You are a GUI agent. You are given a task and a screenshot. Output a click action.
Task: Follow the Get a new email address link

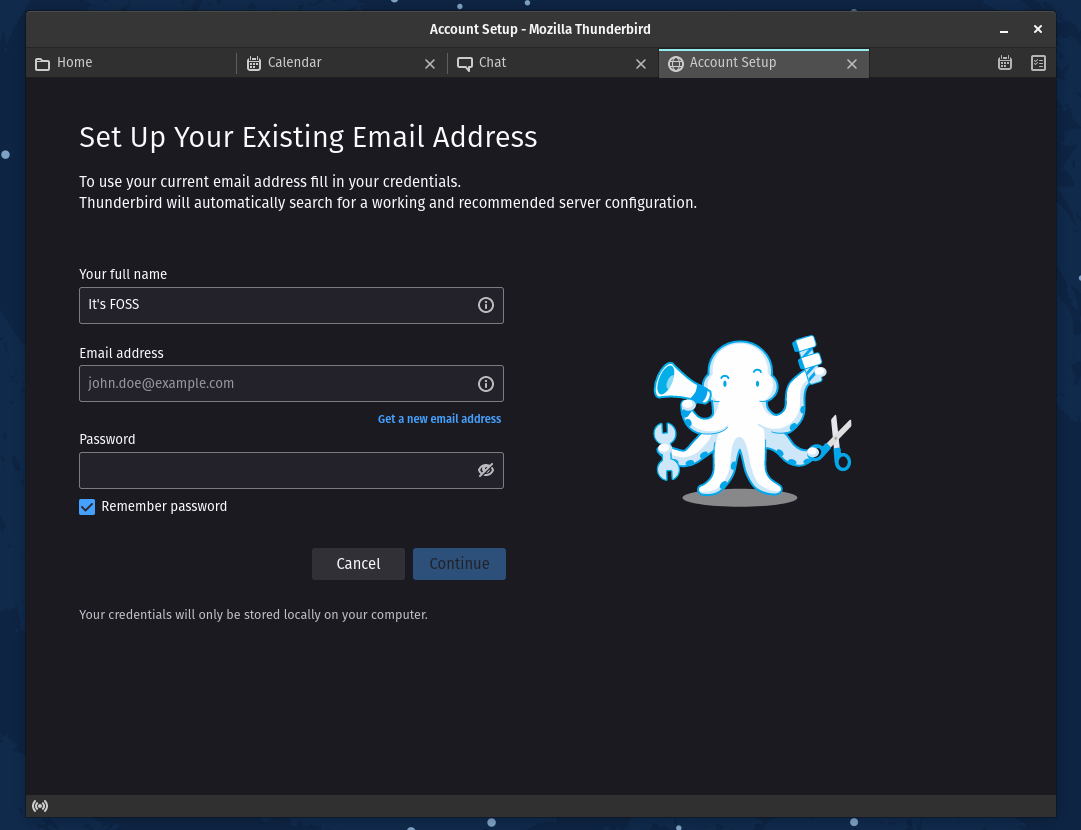click(x=439, y=419)
